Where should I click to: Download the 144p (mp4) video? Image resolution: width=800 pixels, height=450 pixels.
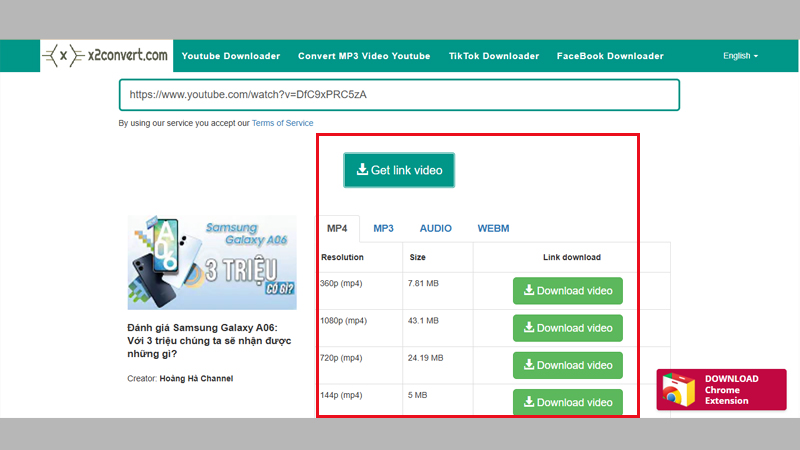568,402
